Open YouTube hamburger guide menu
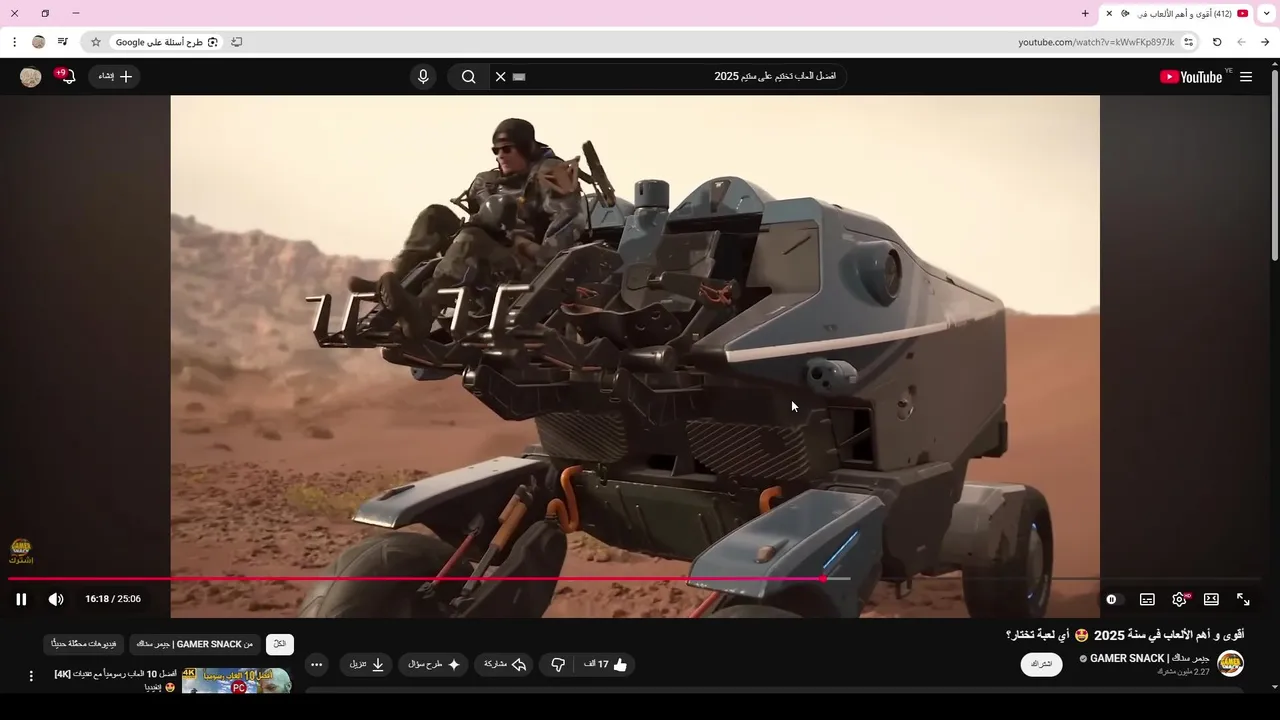1280x720 pixels. click(1246, 77)
